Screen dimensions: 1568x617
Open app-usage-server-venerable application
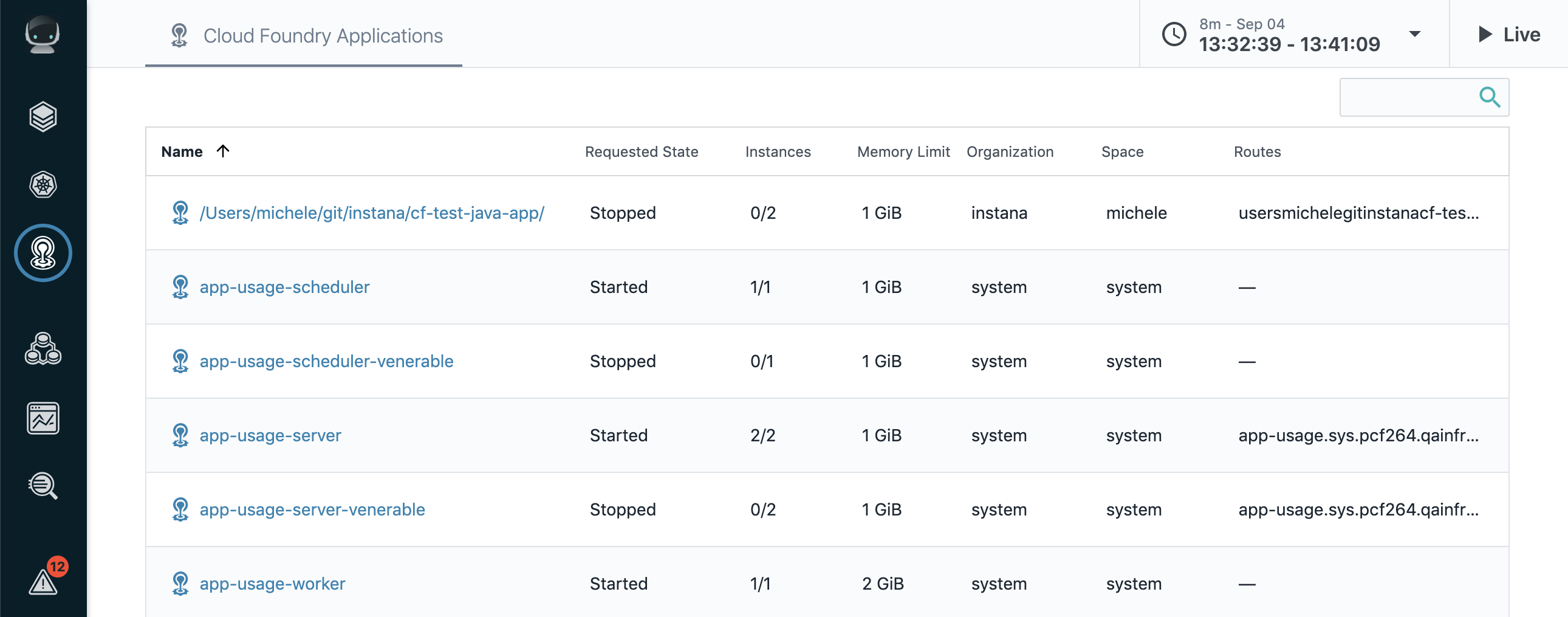[312, 510]
